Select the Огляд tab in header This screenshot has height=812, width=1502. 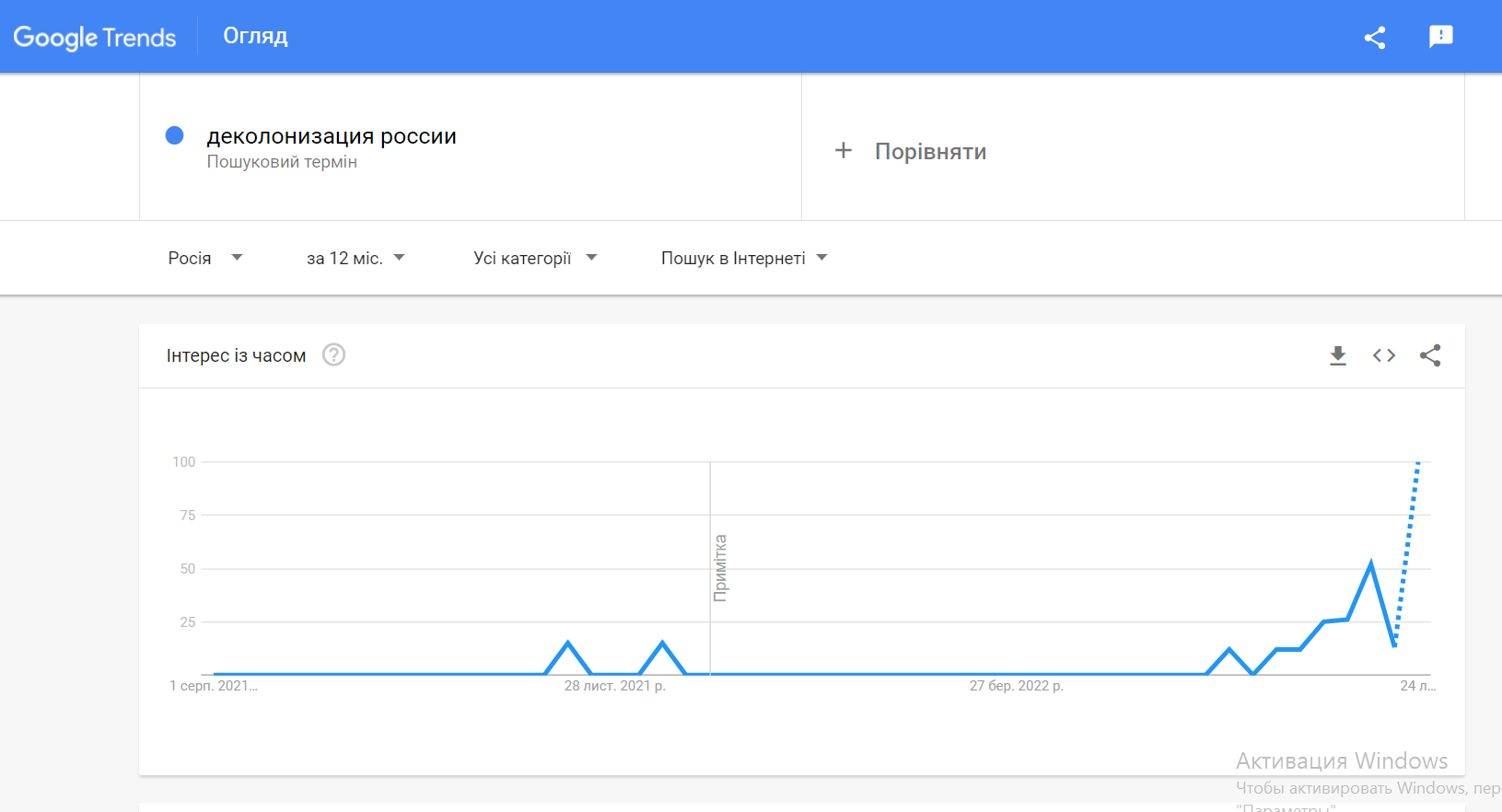coord(255,36)
